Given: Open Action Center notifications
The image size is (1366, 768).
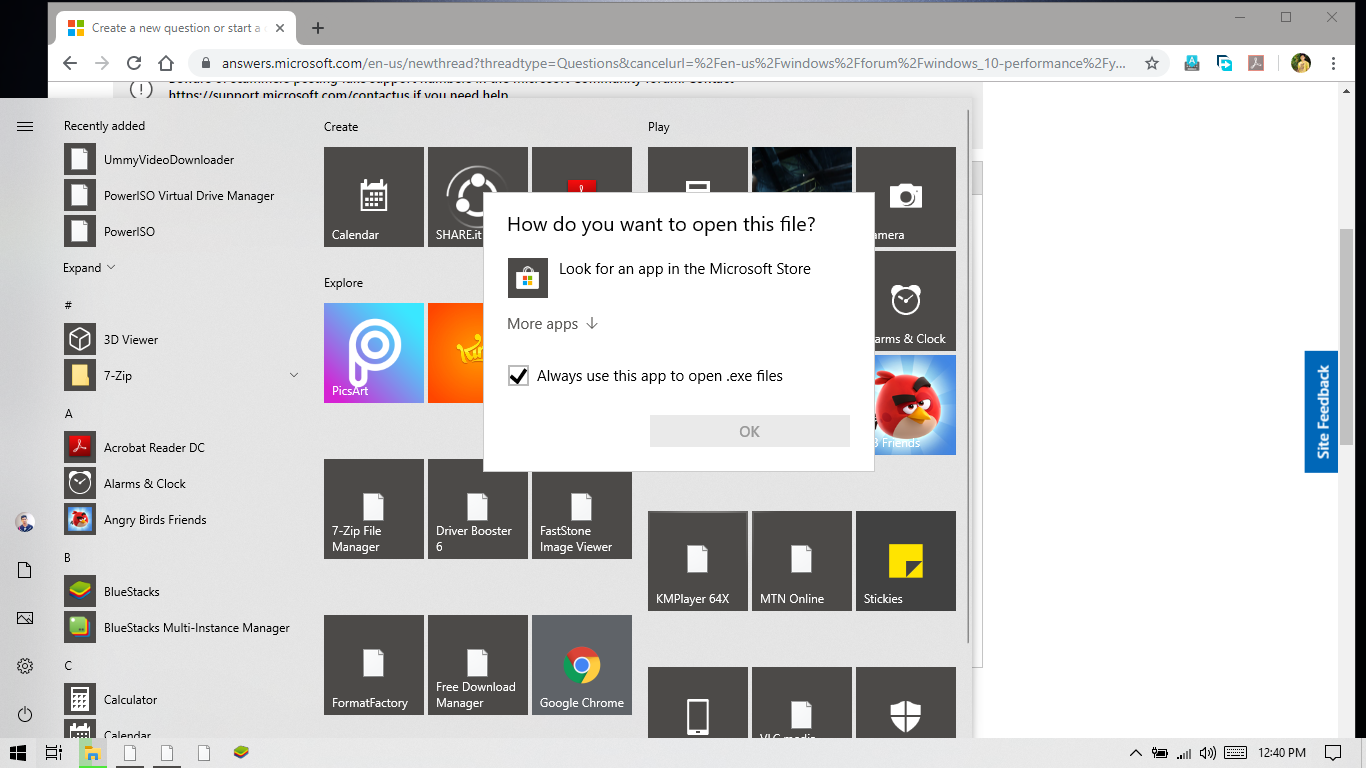Looking at the screenshot, I should coord(1333,753).
